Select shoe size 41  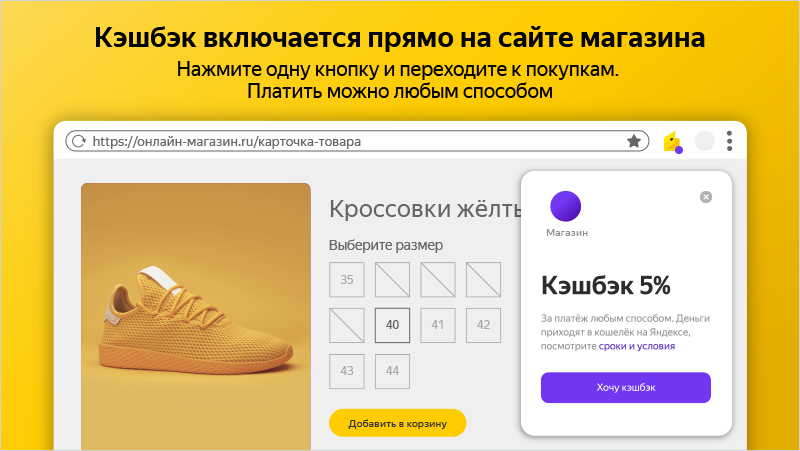[x=438, y=325]
